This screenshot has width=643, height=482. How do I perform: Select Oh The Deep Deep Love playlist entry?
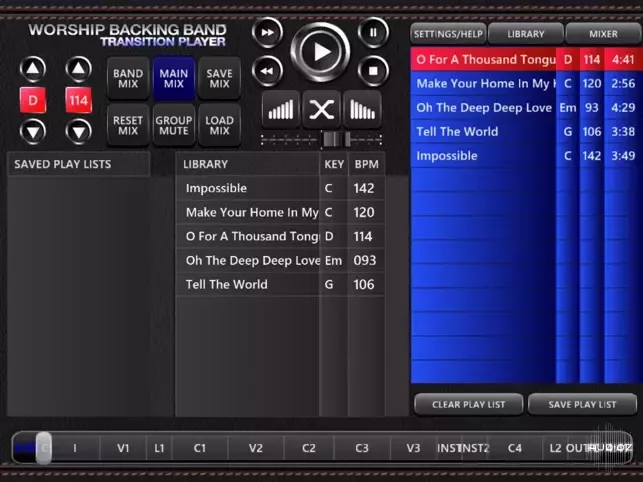527,107
